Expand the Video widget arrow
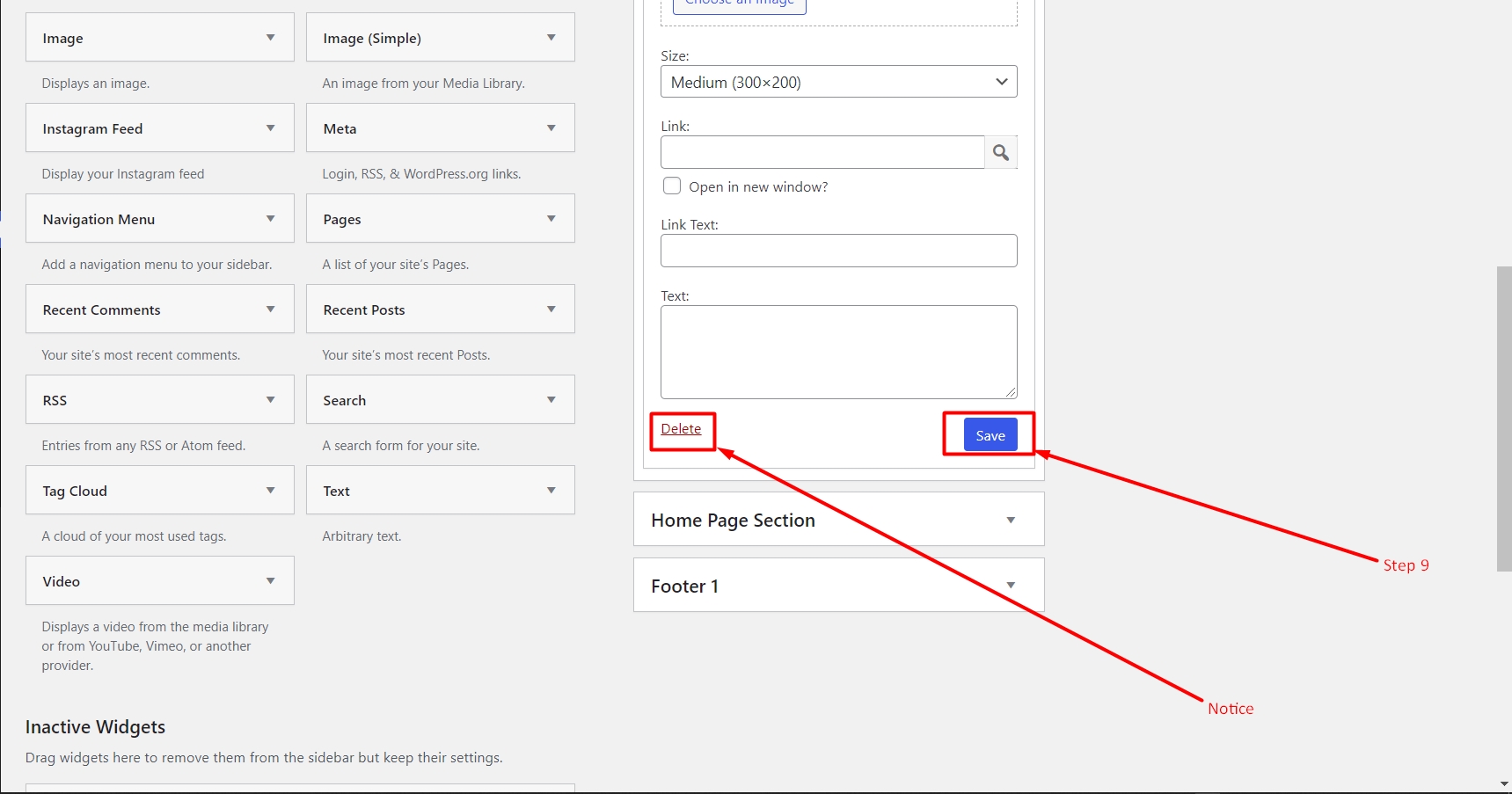The image size is (1512, 794). point(271,581)
